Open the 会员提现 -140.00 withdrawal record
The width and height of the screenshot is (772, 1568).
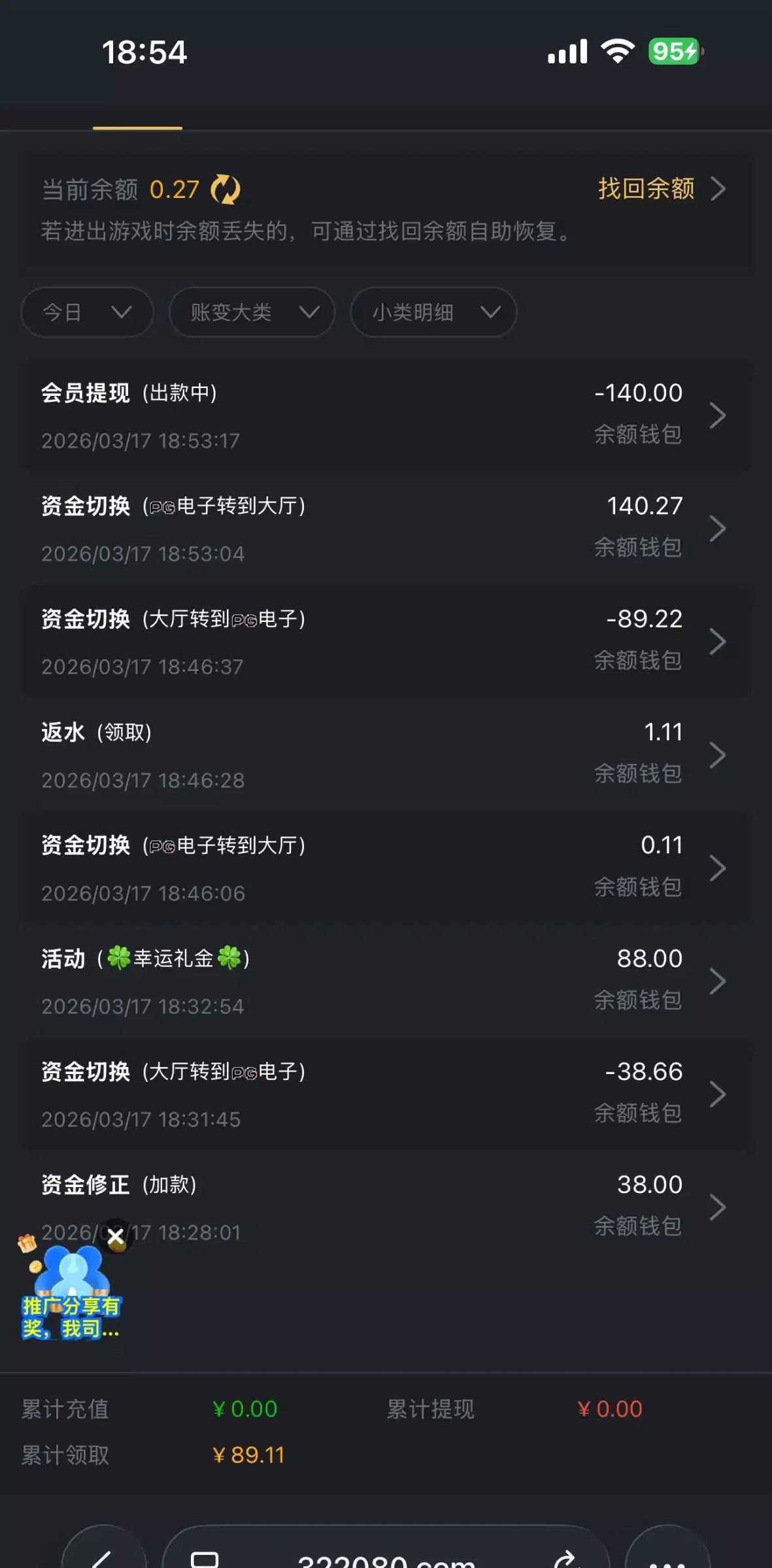click(x=386, y=416)
